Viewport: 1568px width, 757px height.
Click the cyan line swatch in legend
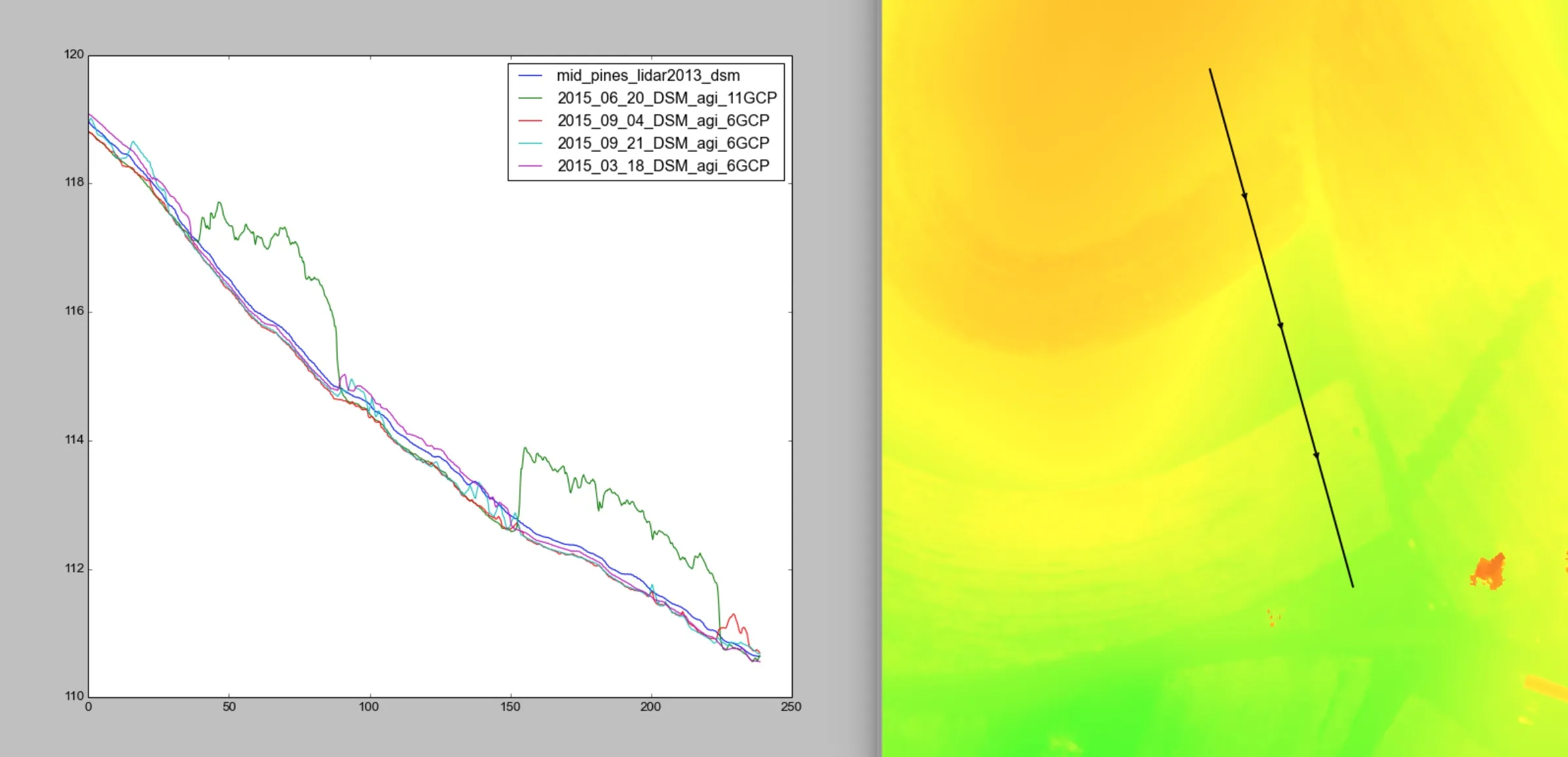click(x=530, y=143)
